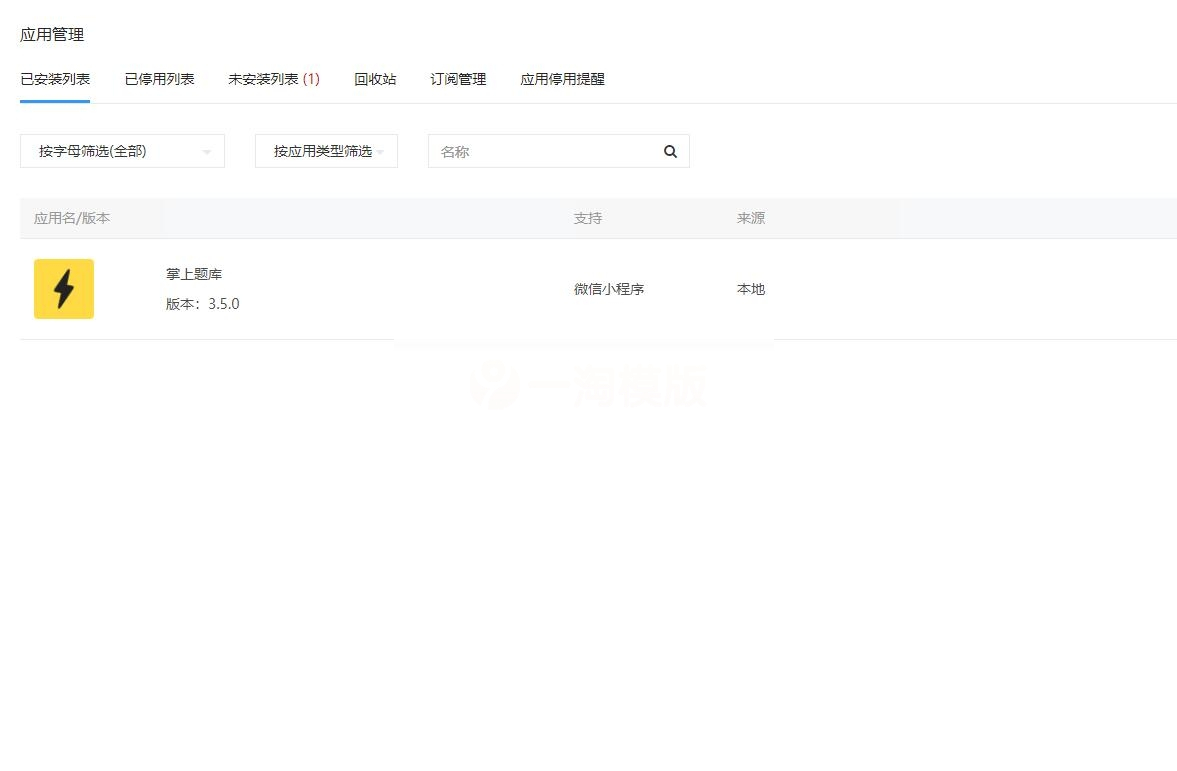Screen dimensions: 1177x771
Task: Click the 应用管理 page title
Action: click(52, 34)
